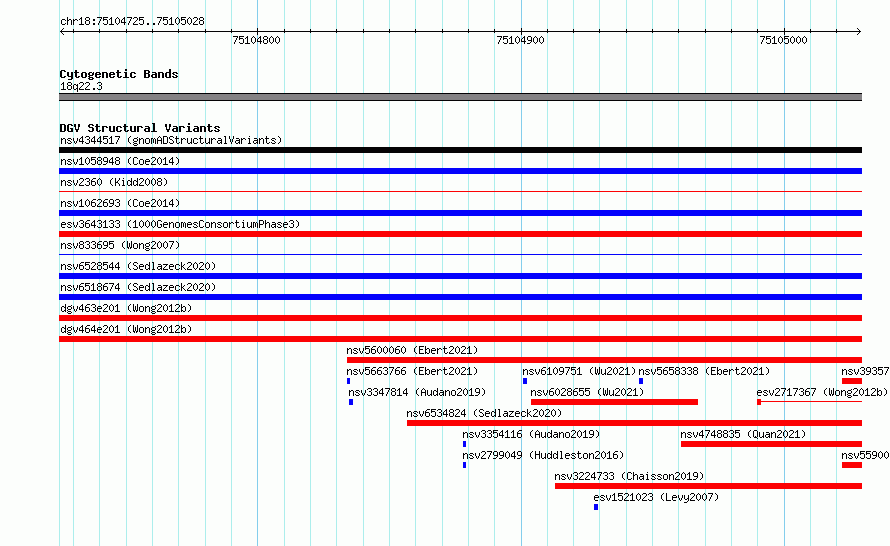This screenshot has height=546, width=890.
Task: Click the 18q22.3 band label
Action: 81,86
